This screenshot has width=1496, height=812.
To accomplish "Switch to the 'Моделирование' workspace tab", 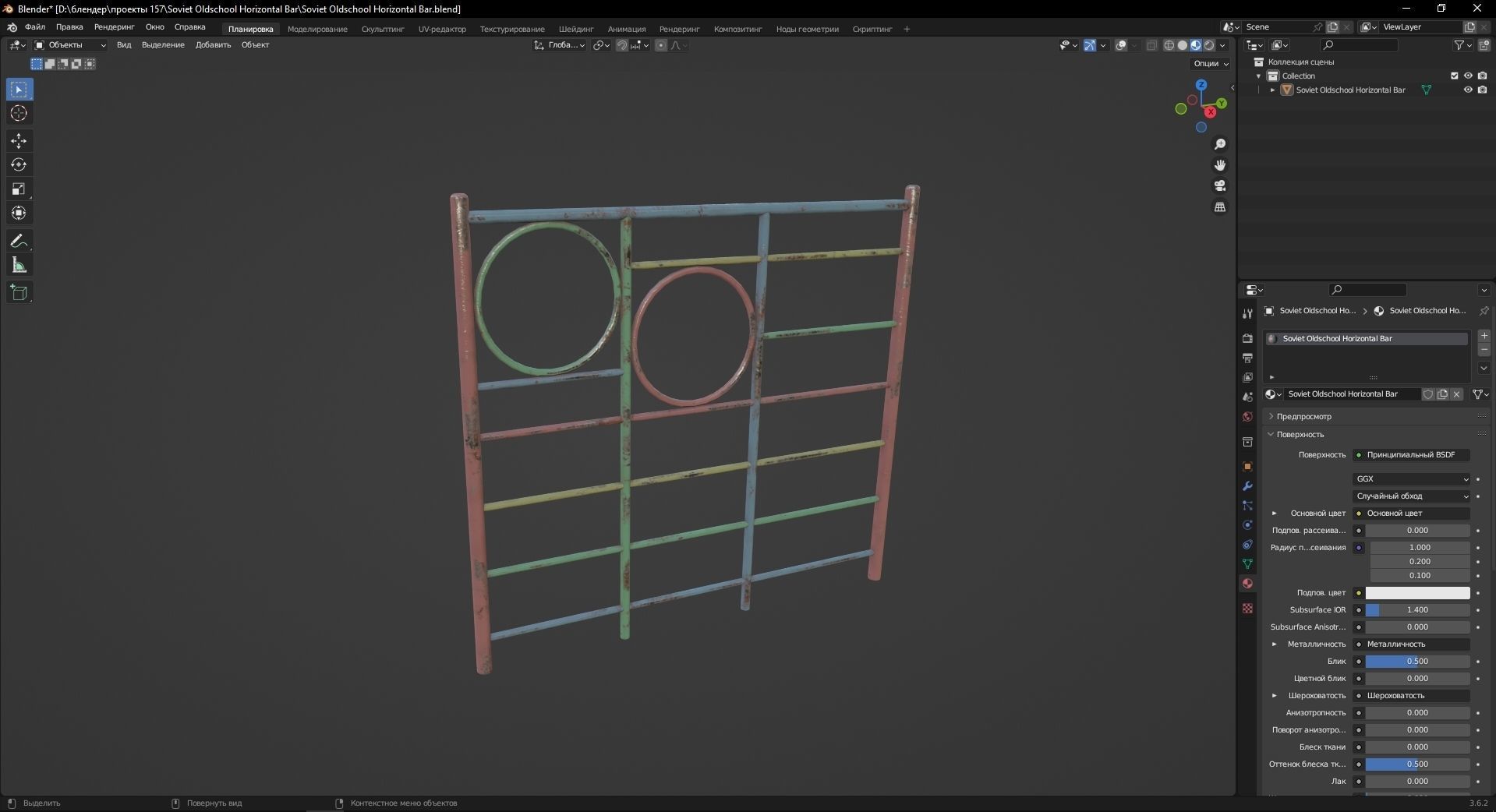I will coord(317,30).
